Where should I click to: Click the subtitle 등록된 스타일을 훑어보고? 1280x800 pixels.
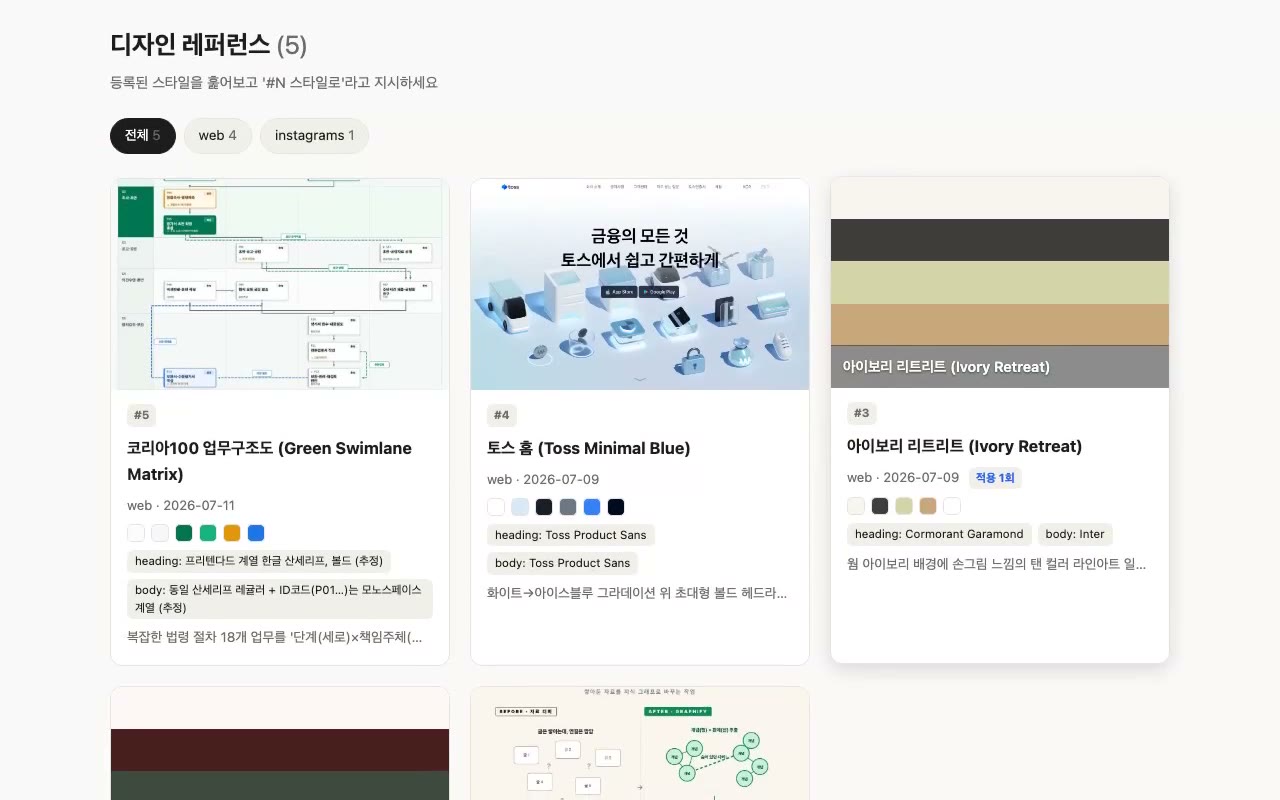pyautogui.click(x=274, y=82)
